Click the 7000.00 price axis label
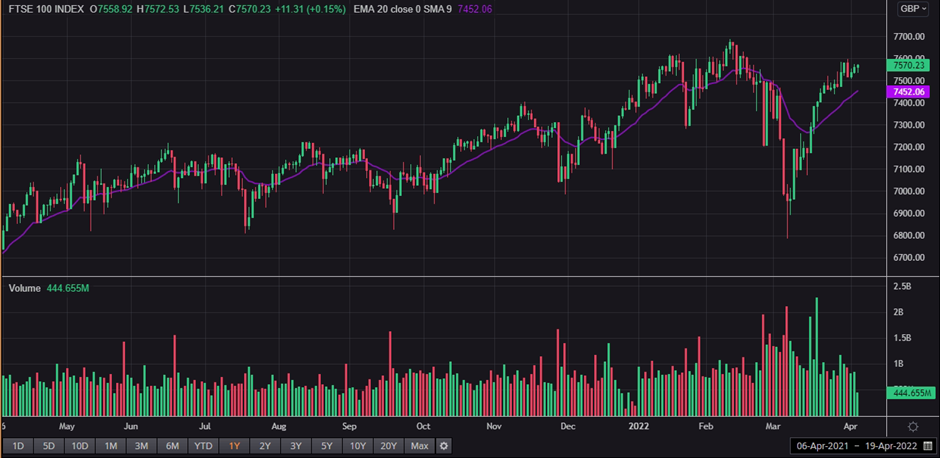The width and height of the screenshot is (940, 458). pyautogui.click(x=907, y=191)
